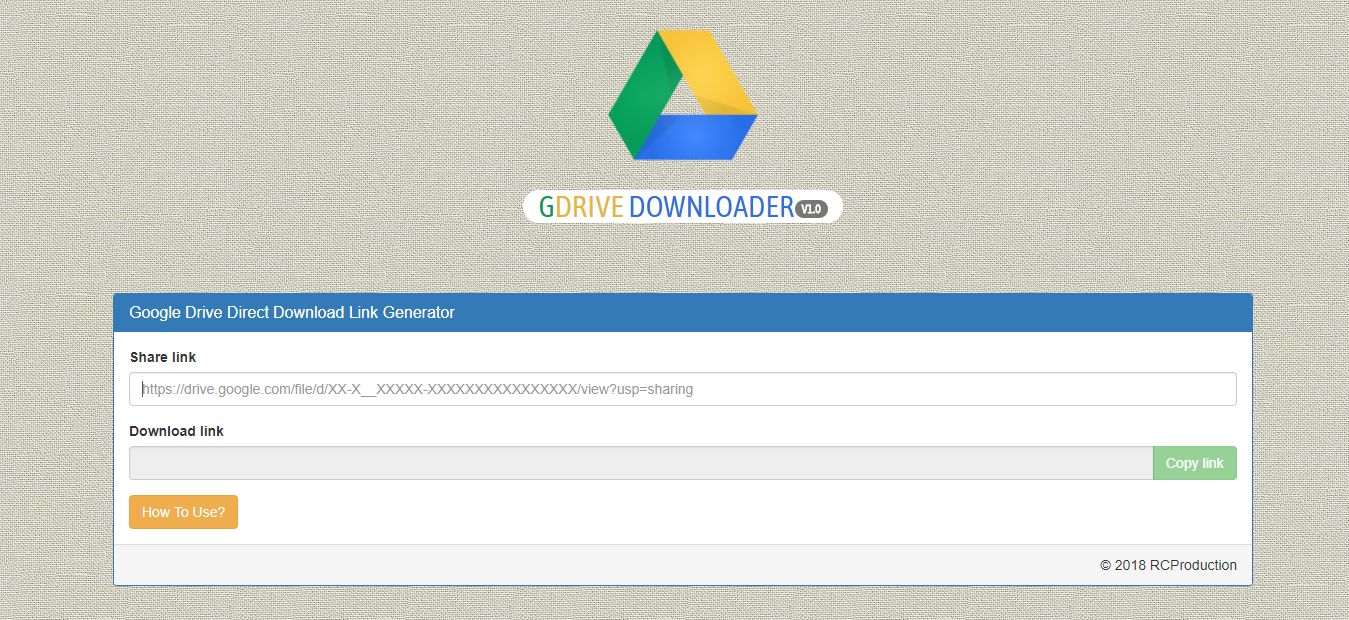This screenshot has height=620, width=1349.
Task: Click the V1.0 version badge
Action: pyautogui.click(x=811, y=209)
